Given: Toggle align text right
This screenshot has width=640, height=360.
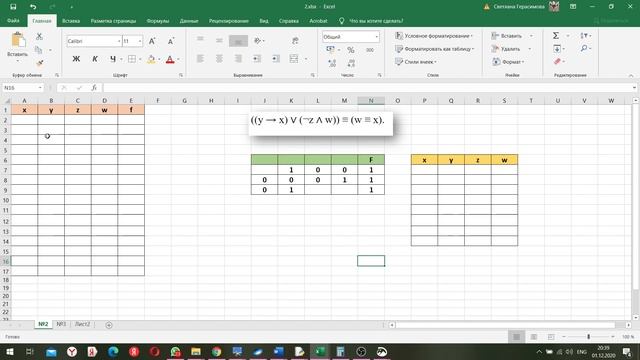Looking at the screenshot, I should pyautogui.click(x=238, y=59).
